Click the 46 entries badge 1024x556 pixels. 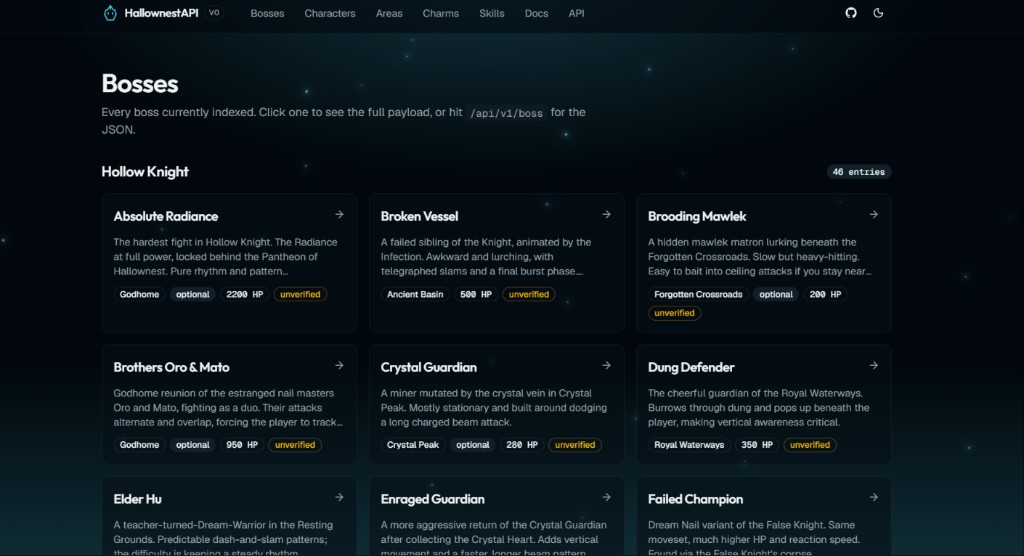click(858, 172)
